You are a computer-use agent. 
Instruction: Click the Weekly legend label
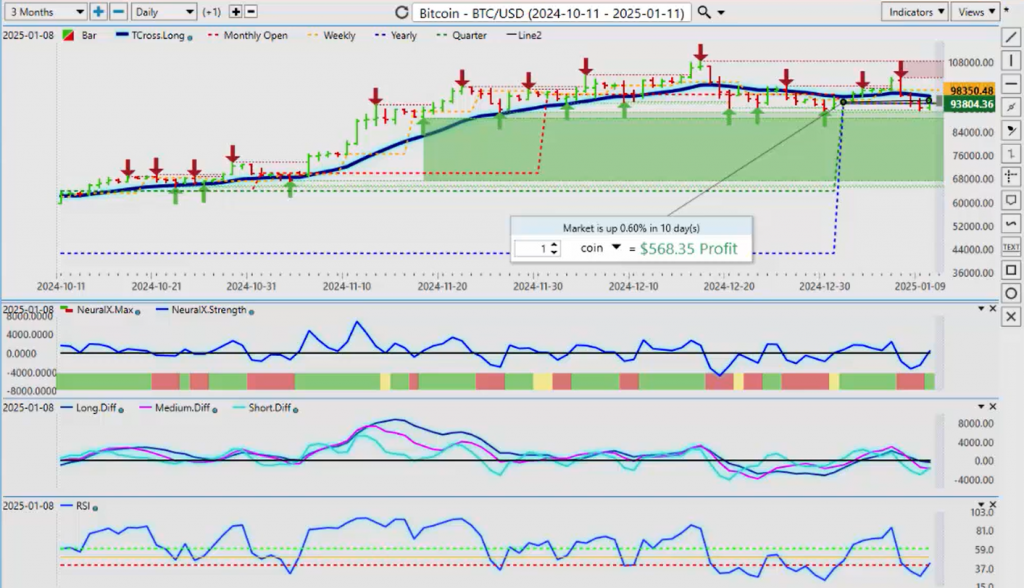(339, 35)
